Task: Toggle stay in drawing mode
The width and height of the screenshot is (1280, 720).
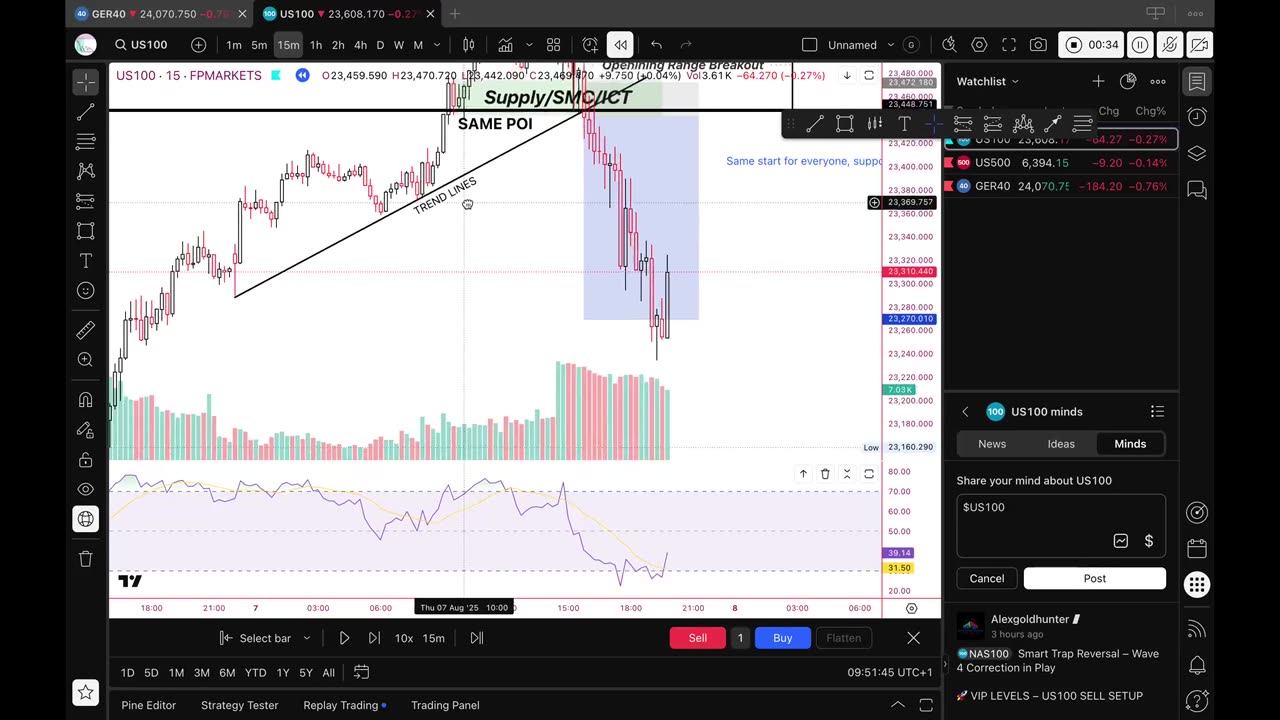Action: click(86, 430)
